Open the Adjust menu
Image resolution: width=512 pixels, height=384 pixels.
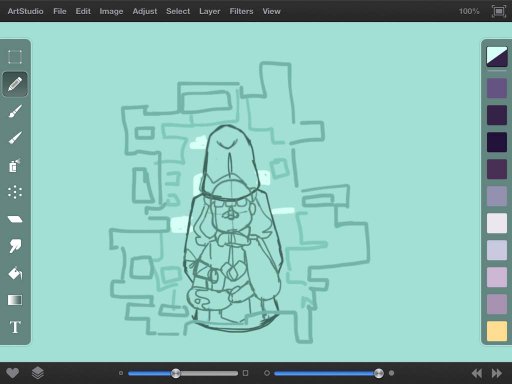coord(145,11)
